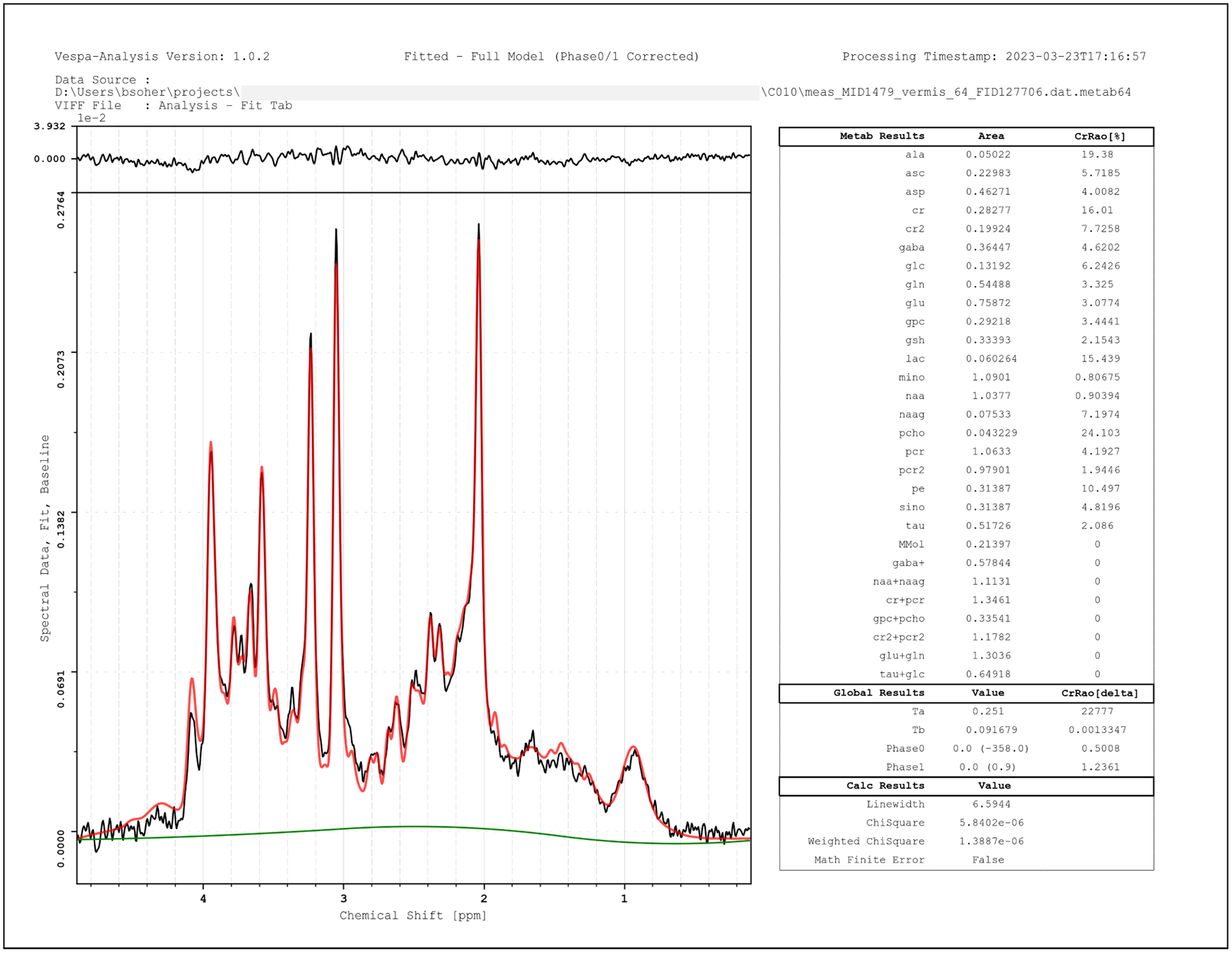
Task: Click the cr+pcr area value 1.3461
Action: pyautogui.click(x=991, y=600)
